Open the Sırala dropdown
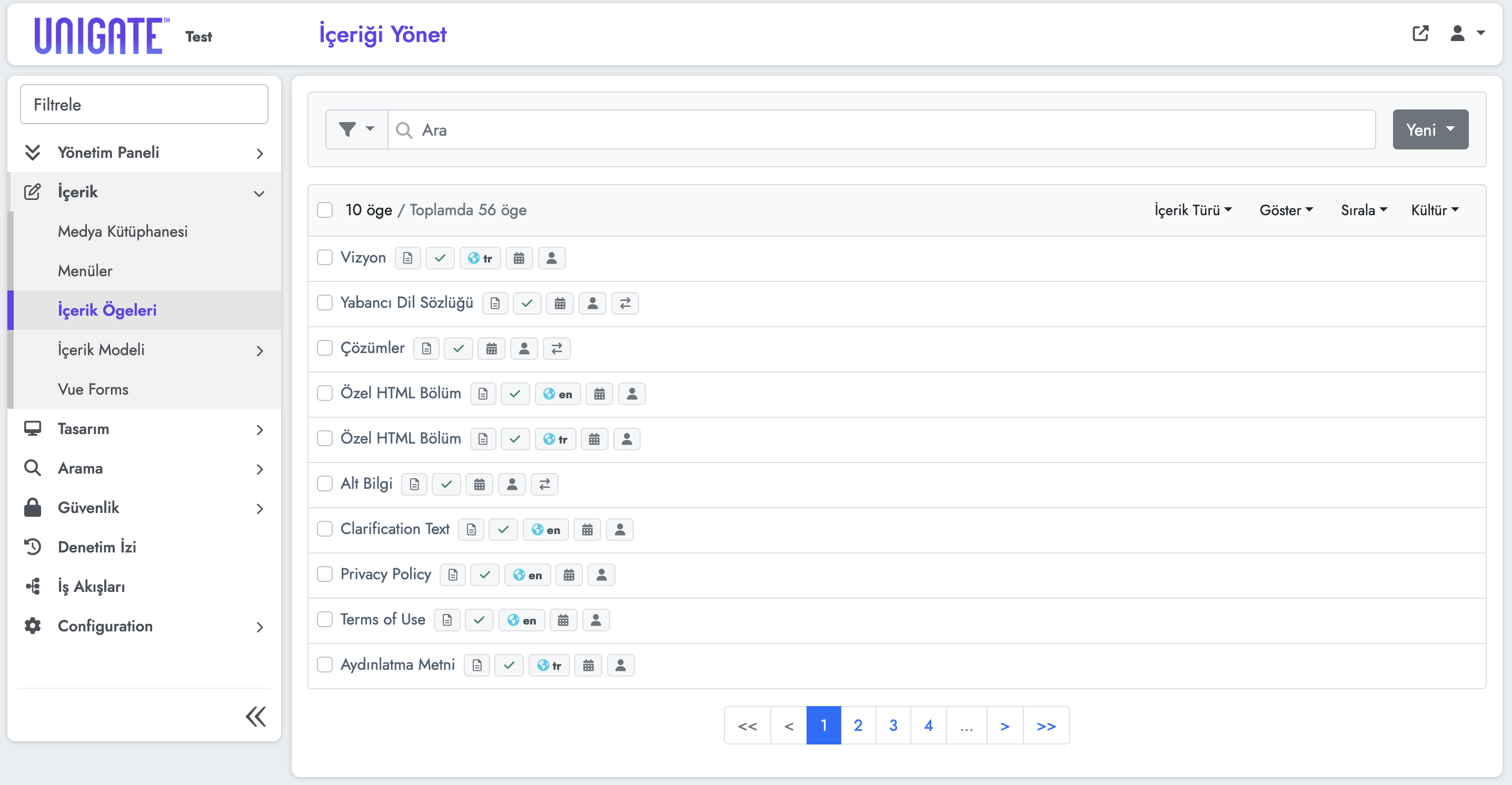This screenshot has width=1512, height=785. coord(1364,210)
